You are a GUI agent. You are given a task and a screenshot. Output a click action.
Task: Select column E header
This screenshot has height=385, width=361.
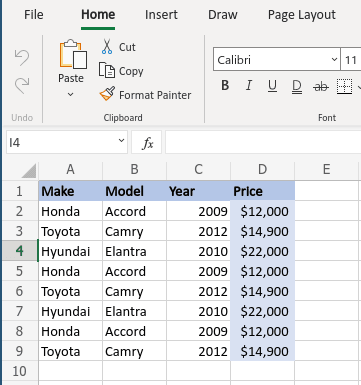pyautogui.click(x=326, y=170)
